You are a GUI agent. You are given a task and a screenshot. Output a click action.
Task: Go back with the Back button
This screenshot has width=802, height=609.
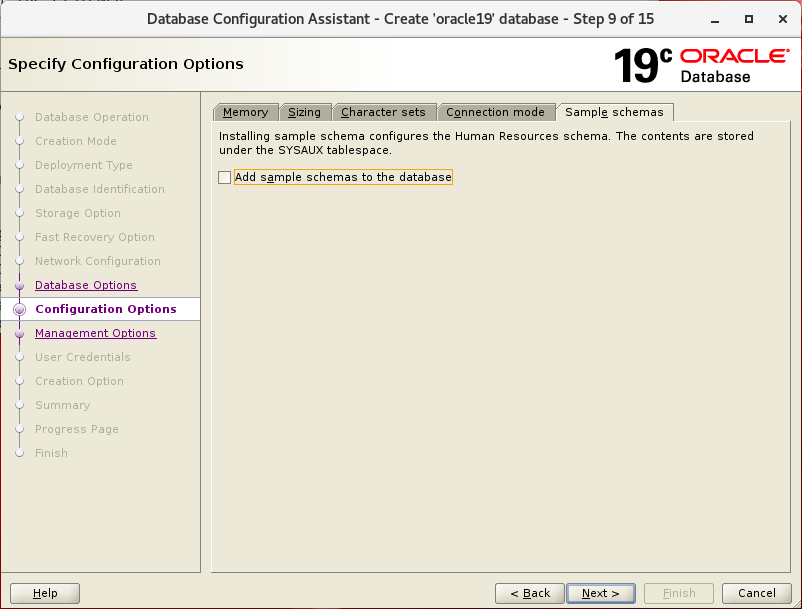click(x=530, y=593)
